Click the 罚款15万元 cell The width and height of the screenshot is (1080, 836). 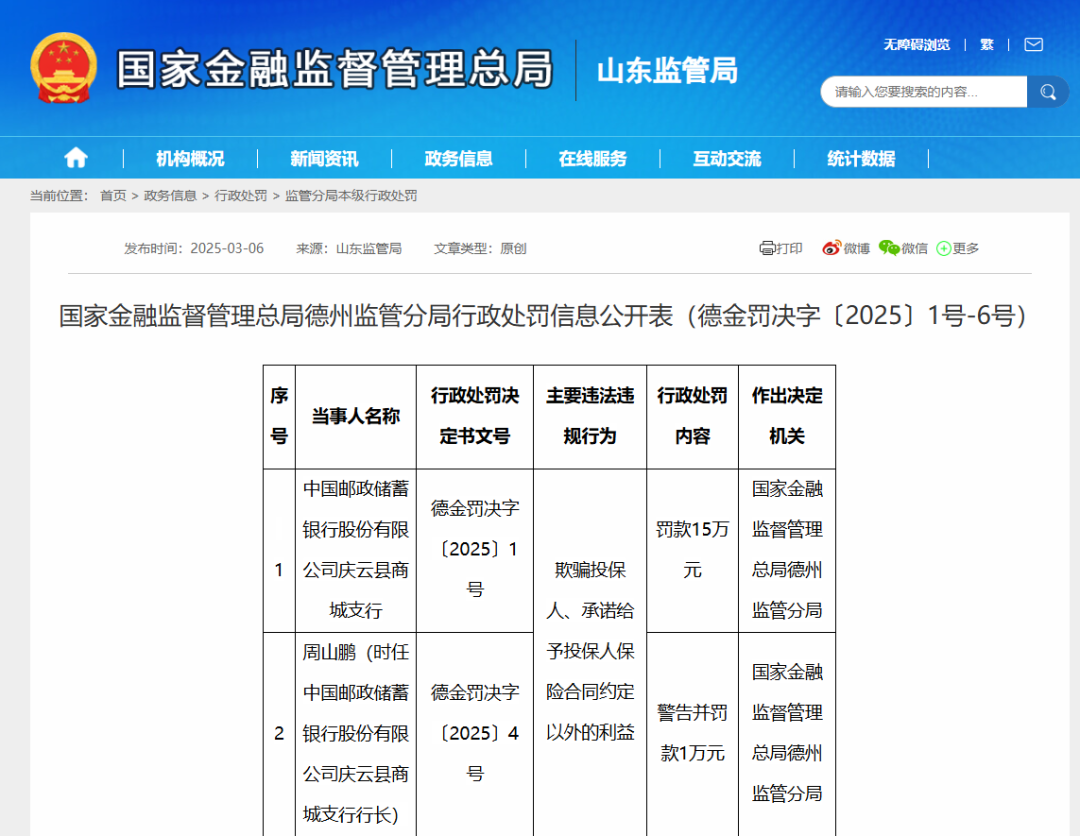pyautogui.click(x=692, y=550)
